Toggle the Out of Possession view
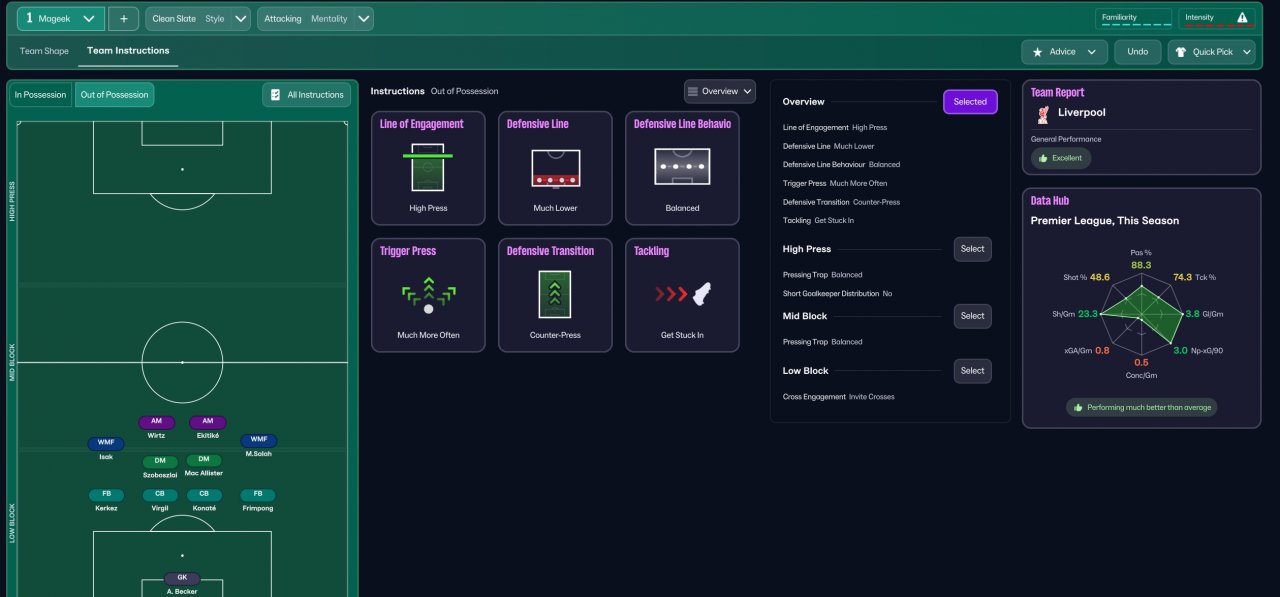The width and height of the screenshot is (1280, 597). [x=114, y=95]
